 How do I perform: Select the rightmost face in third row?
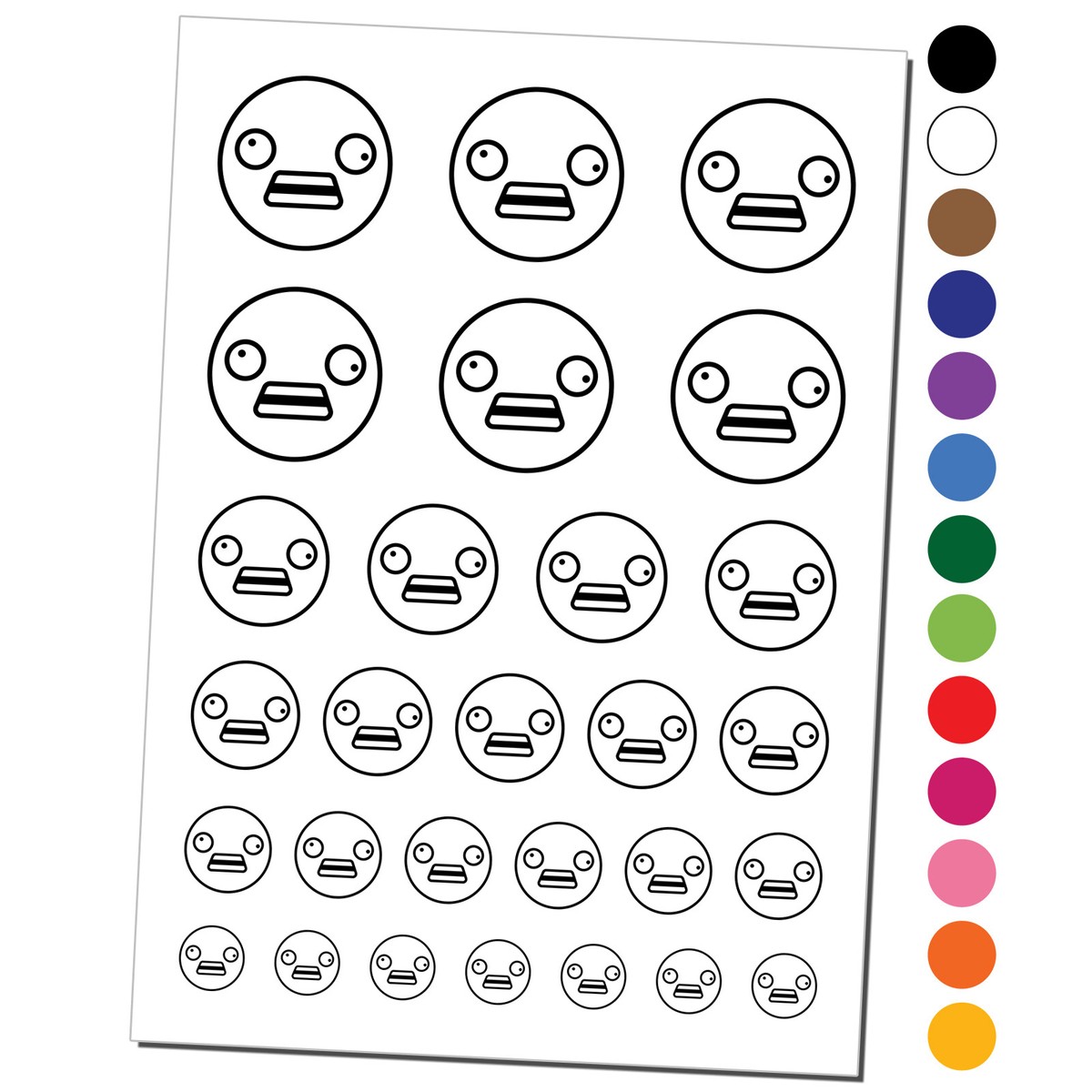click(x=770, y=585)
